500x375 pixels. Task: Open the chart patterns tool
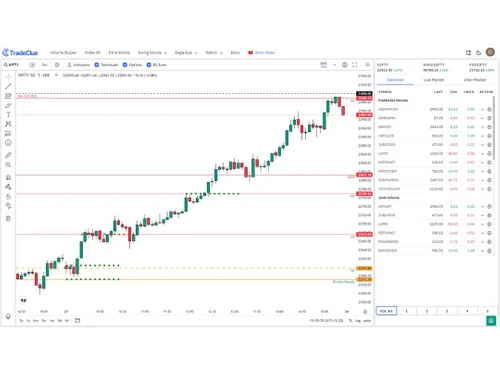click(x=8, y=124)
